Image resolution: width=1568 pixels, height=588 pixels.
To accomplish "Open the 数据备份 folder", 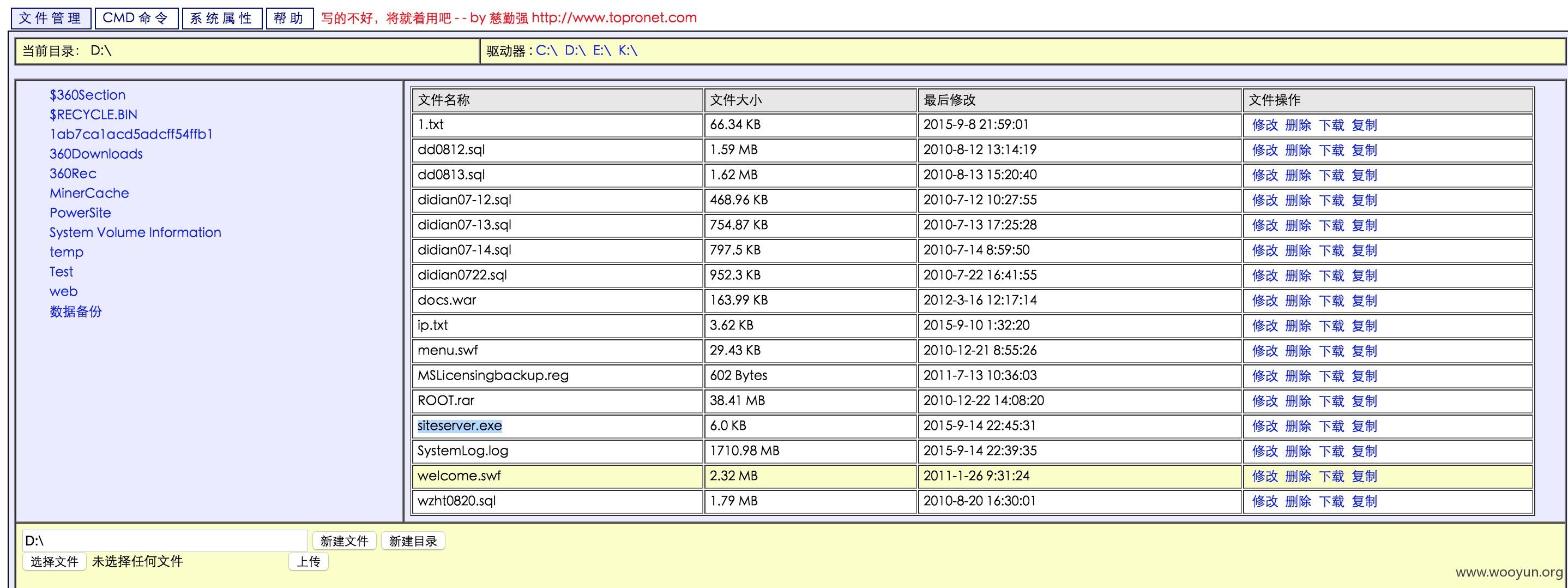I will point(75,311).
